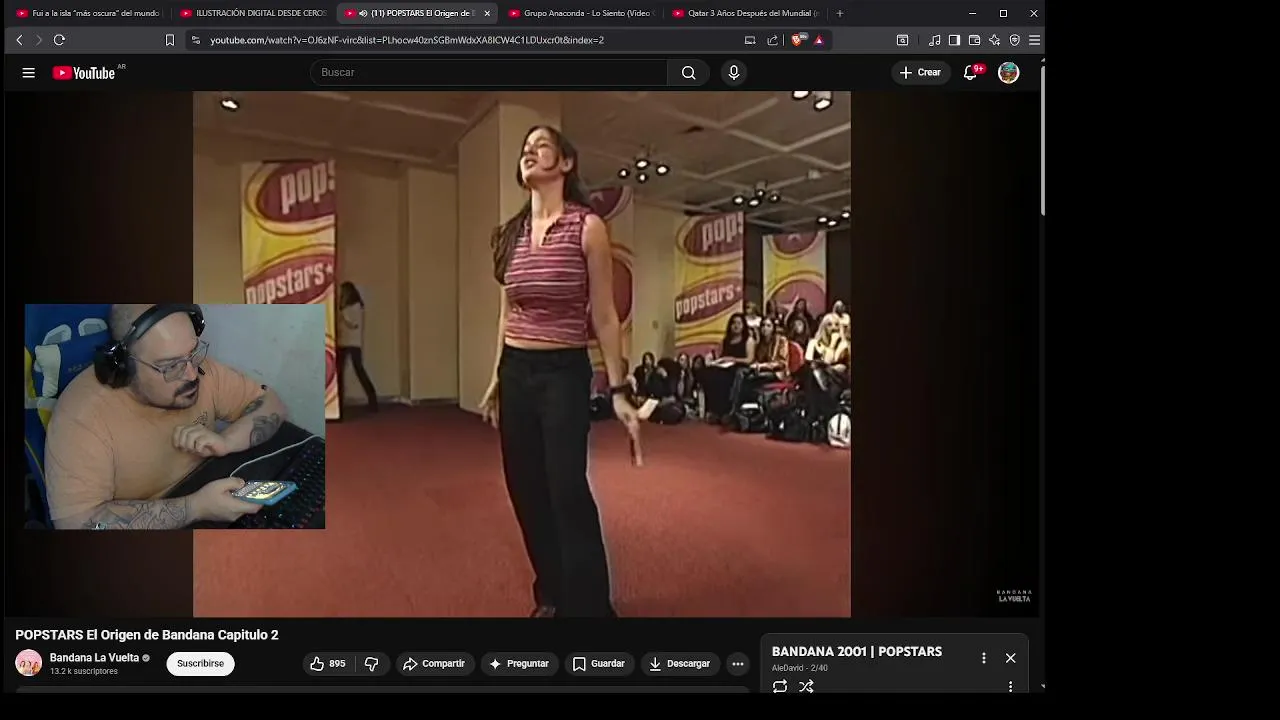This screenshot has width=1280, height=720.
Task: Toggle the browser sidebar panel icon
Action: [x=954, y=40]
